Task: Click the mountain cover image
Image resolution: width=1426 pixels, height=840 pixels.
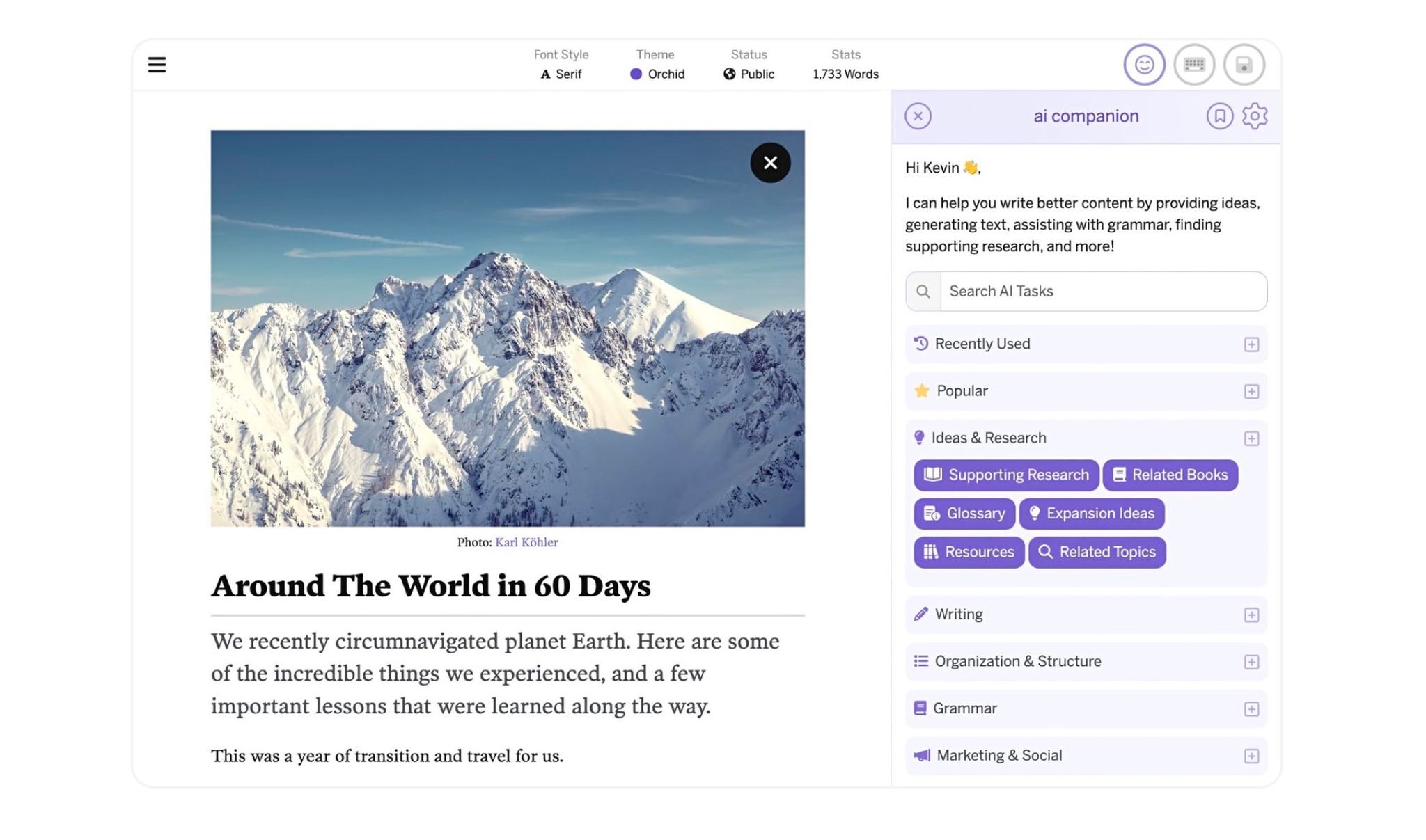Action: tap(508, 328)
